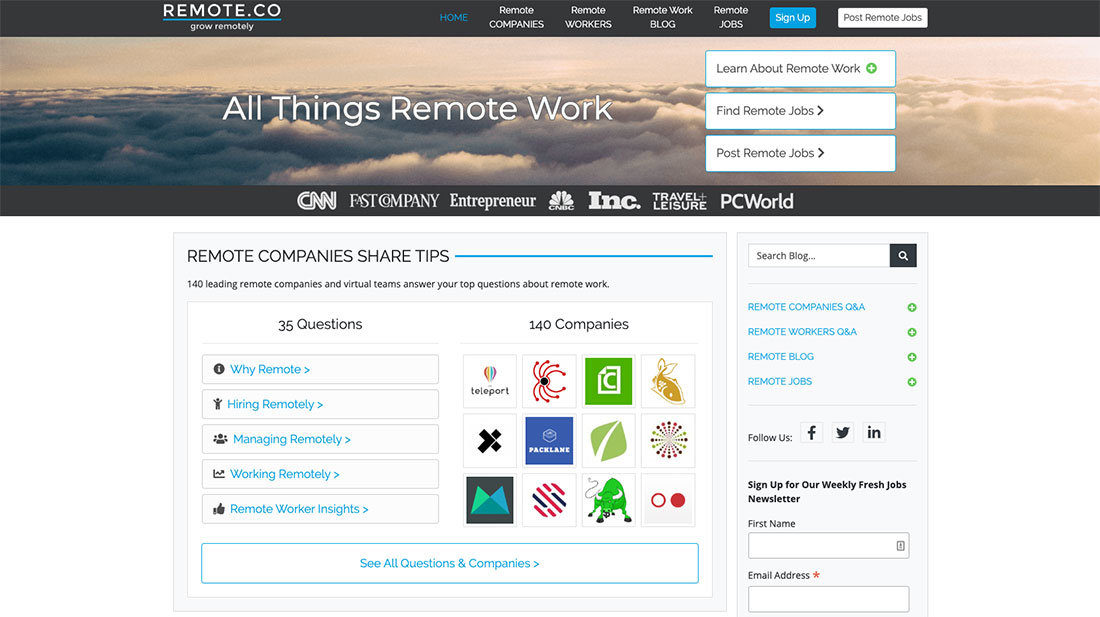
Task: Open the Why Remote questions
Action: [321, 369]
